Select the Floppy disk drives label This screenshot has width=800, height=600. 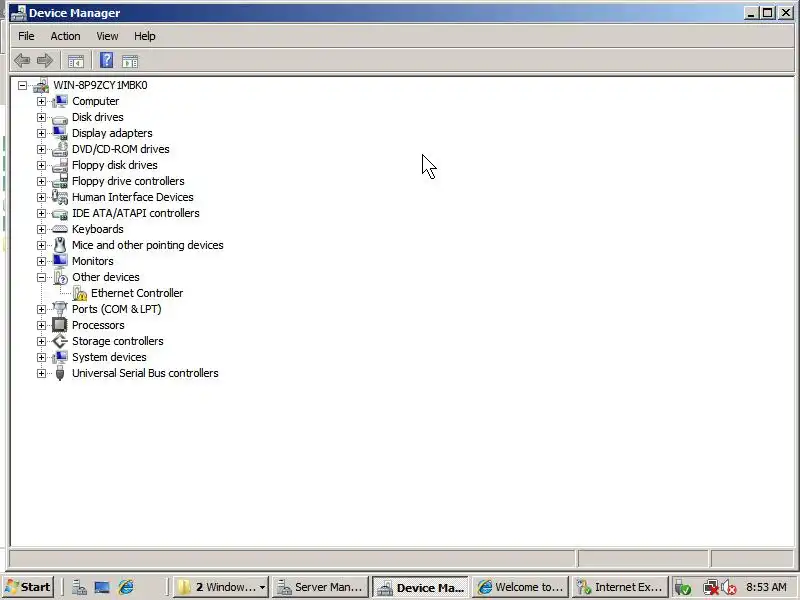click(115, 165)
